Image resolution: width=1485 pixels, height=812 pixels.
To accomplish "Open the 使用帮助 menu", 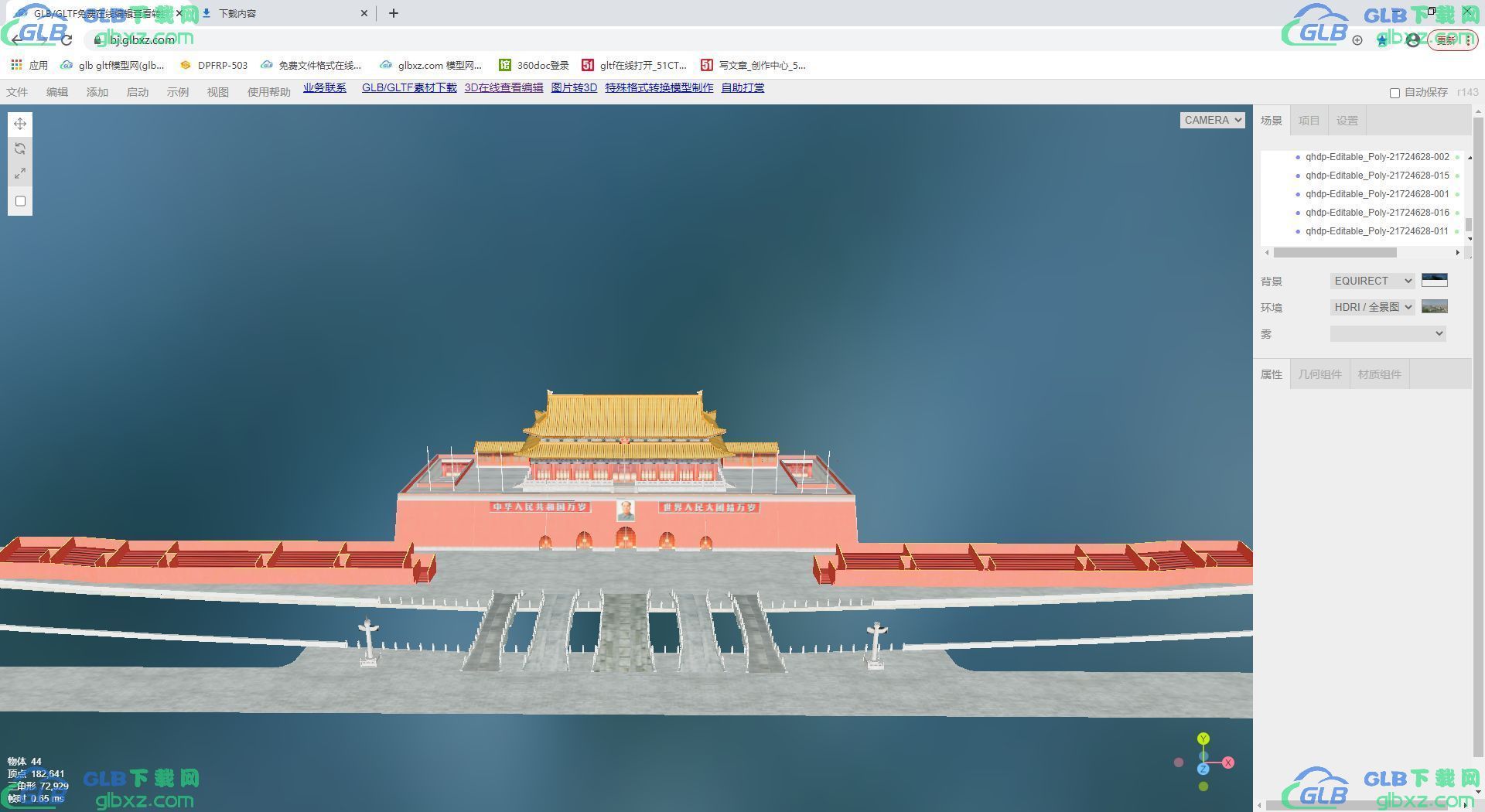I will [x=268, y=92].
